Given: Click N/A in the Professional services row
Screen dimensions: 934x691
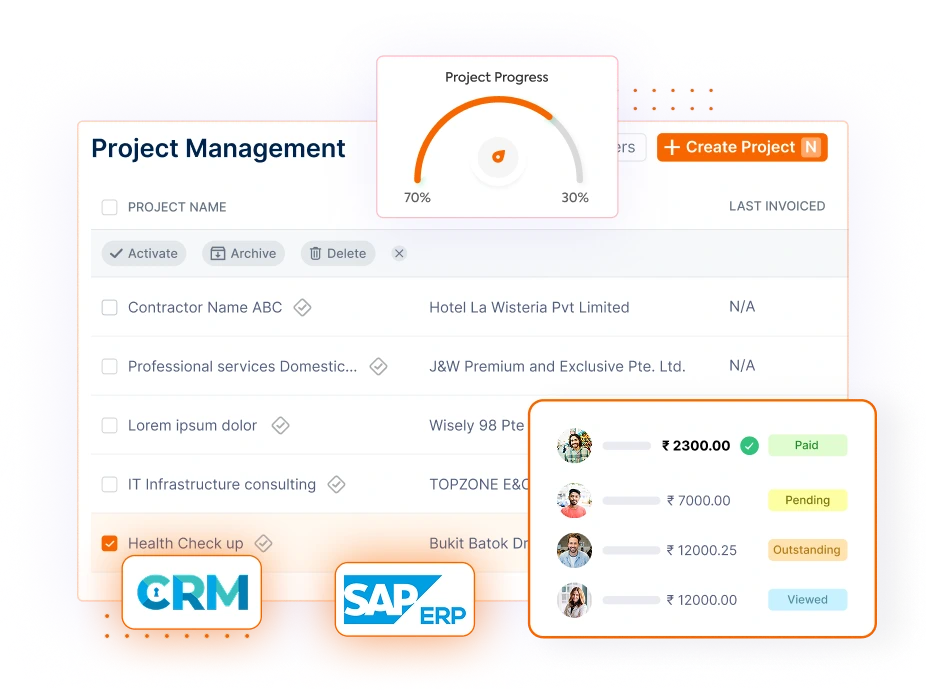Looking at the screenshot, I should point(742,366).
